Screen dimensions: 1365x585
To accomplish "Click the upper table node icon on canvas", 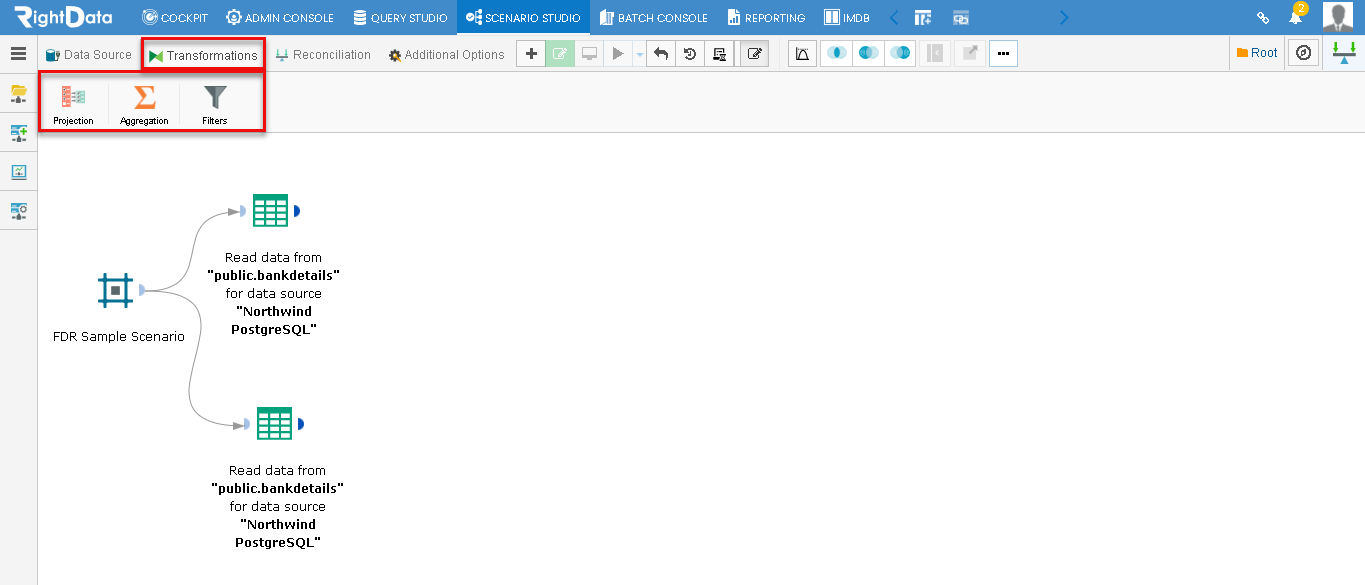I will click(x=270, y=211).
